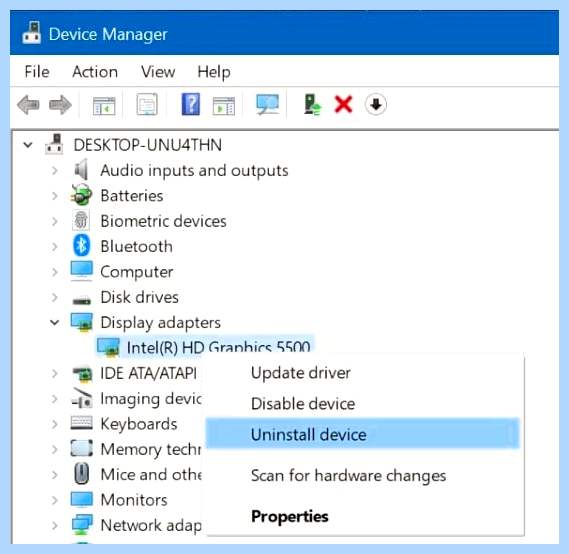Click the Mice and other pointing devices icon
This screenshot has height=554, width=569.
[82, 473]
